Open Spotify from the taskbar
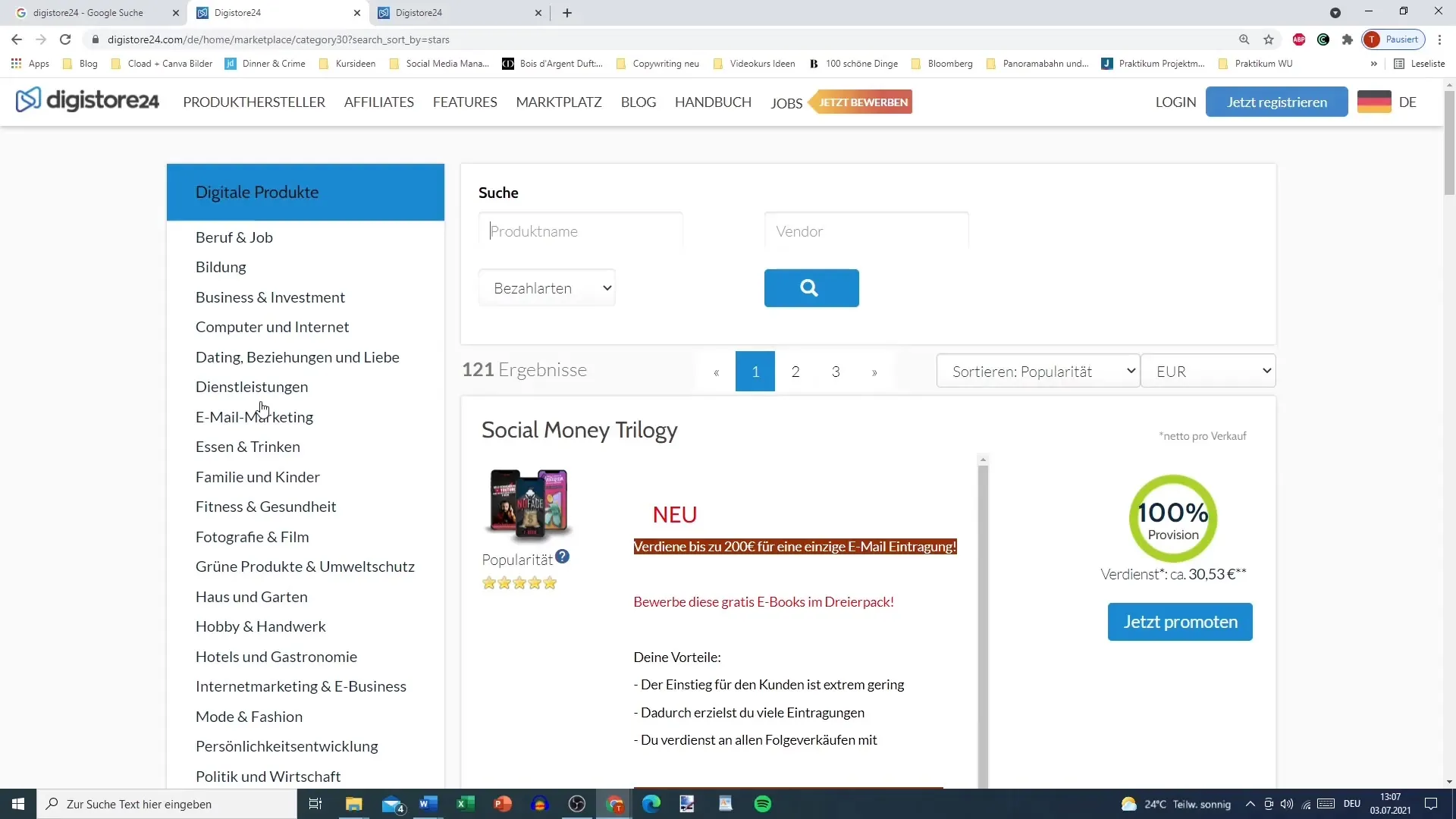Viewport: 1456px width, 819px height. [x=763, y=804]
